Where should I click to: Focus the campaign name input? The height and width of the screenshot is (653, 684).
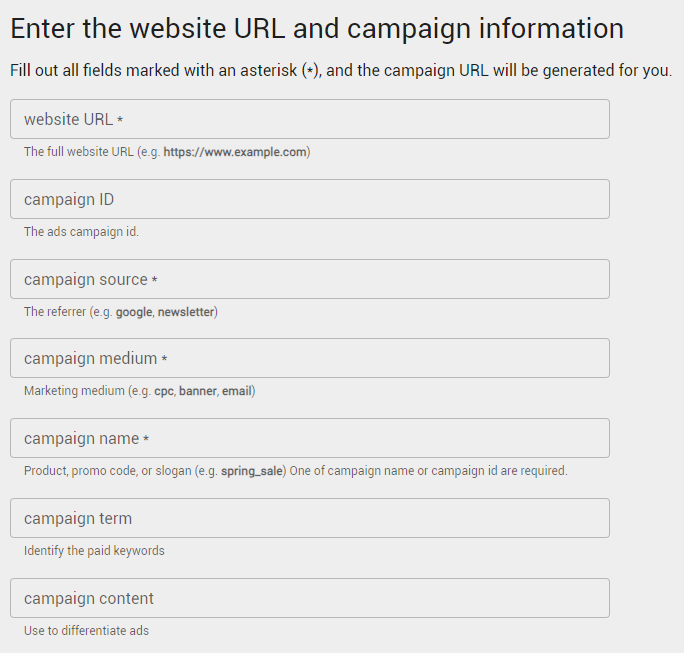point(309,438)
